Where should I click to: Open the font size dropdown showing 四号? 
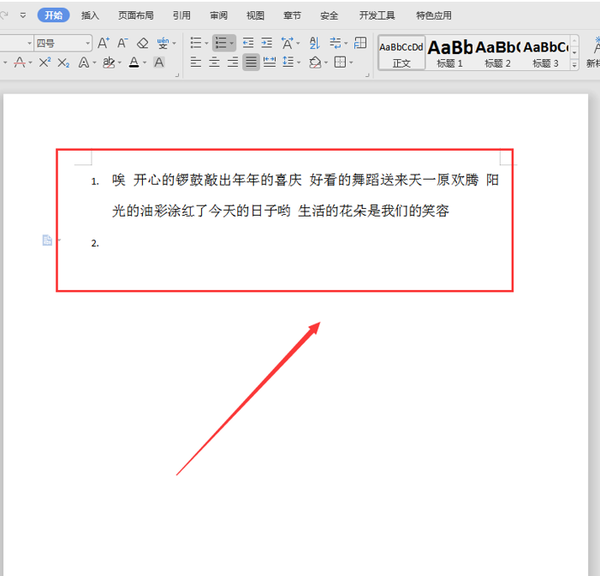tap(62, 43)
